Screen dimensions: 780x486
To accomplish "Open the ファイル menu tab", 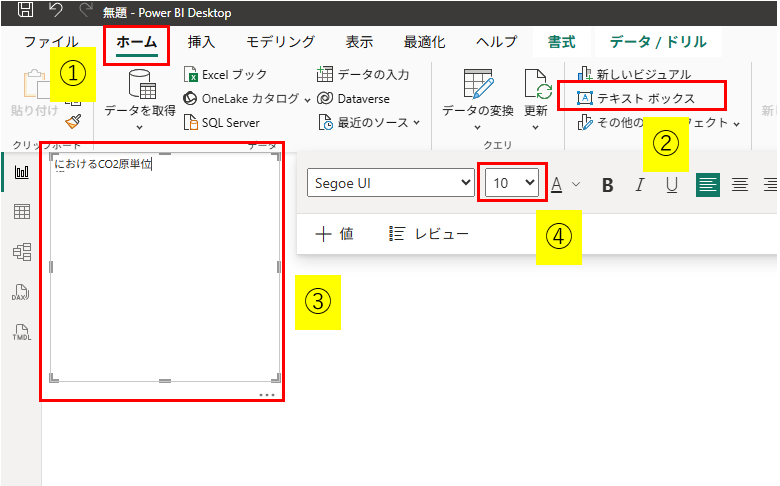I will pyautogui.click(x=51, y=42).
